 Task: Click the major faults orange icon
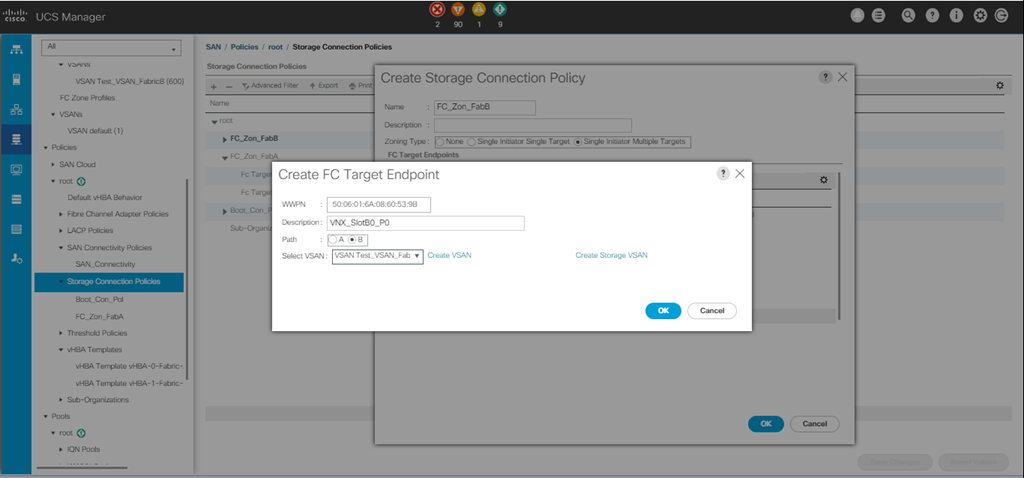[457, 11]
